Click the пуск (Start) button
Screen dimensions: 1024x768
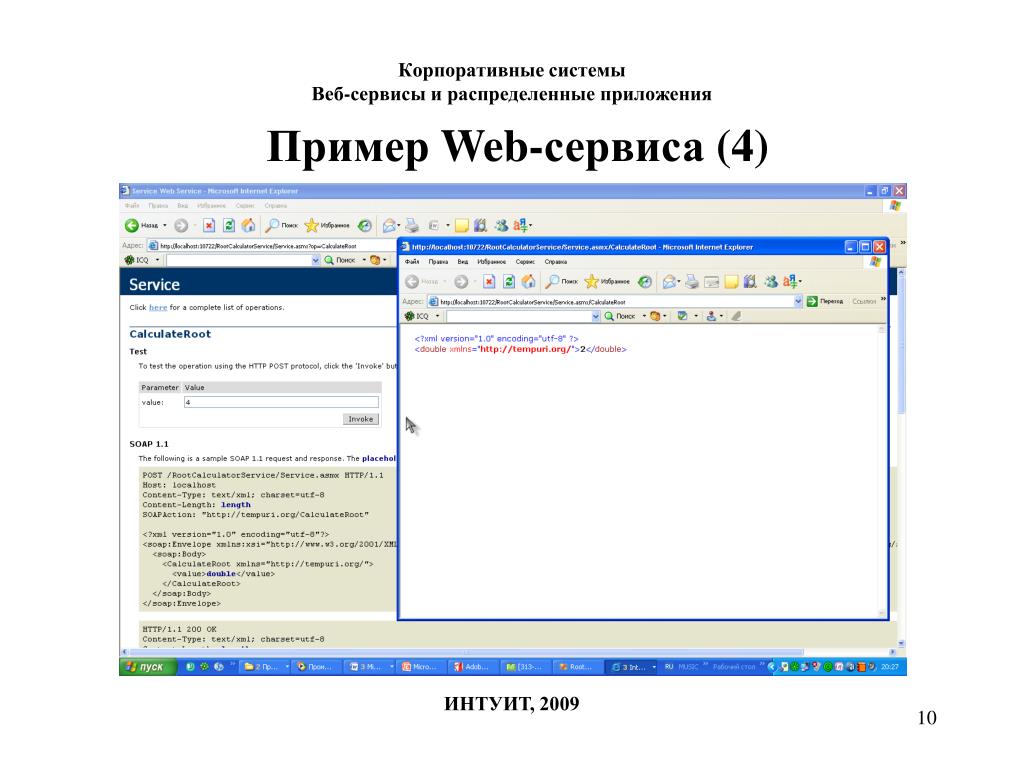(148, 667)
